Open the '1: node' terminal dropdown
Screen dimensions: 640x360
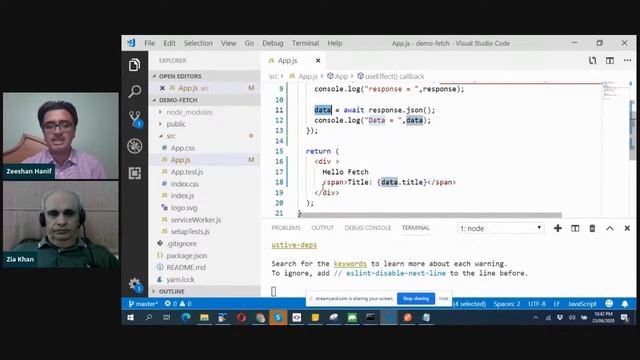501,229
